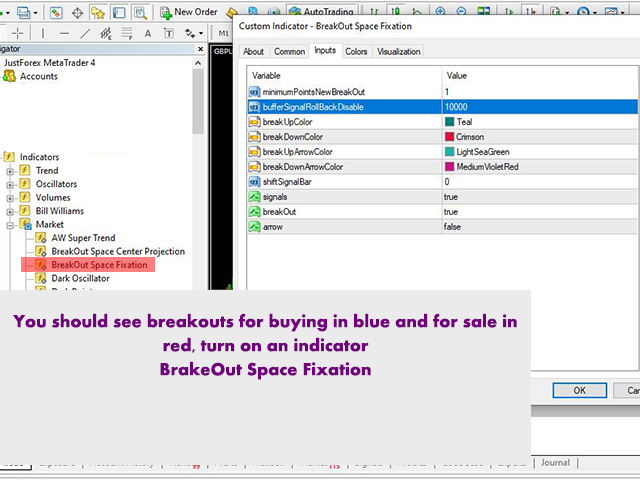
Task: Click the New Order button
Action: (189, 12)
